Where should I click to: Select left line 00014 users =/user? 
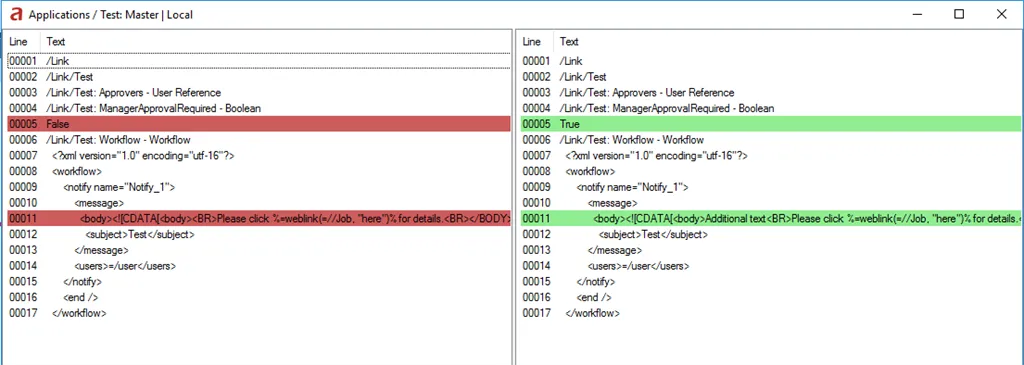coord(259,266)
